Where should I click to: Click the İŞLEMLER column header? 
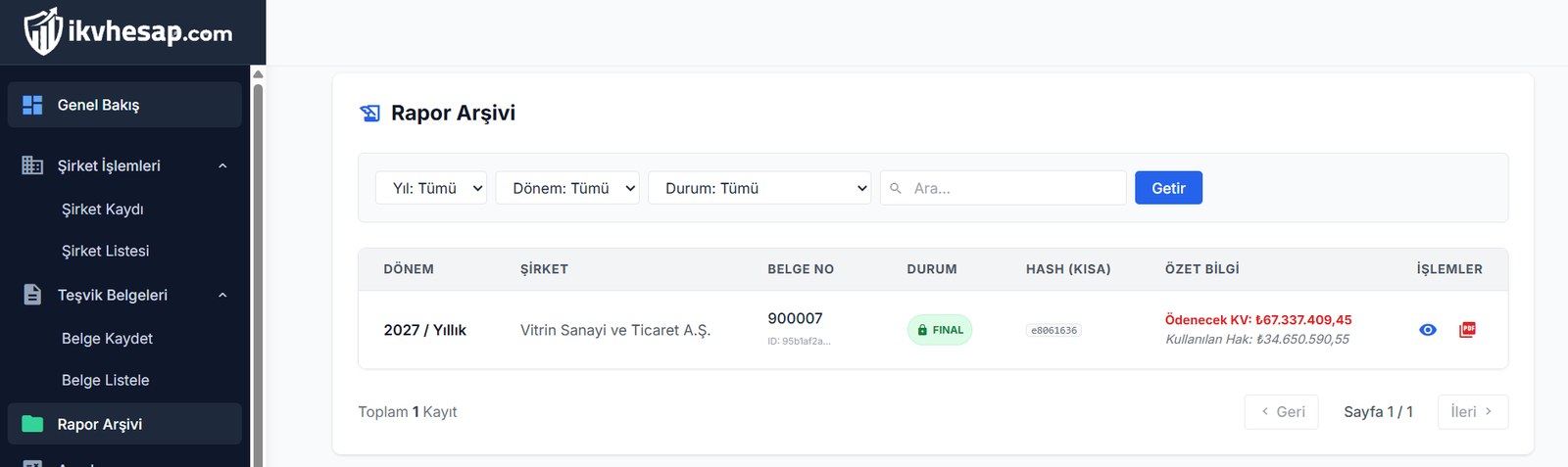pyautogui.click(x=1449, y=269)
